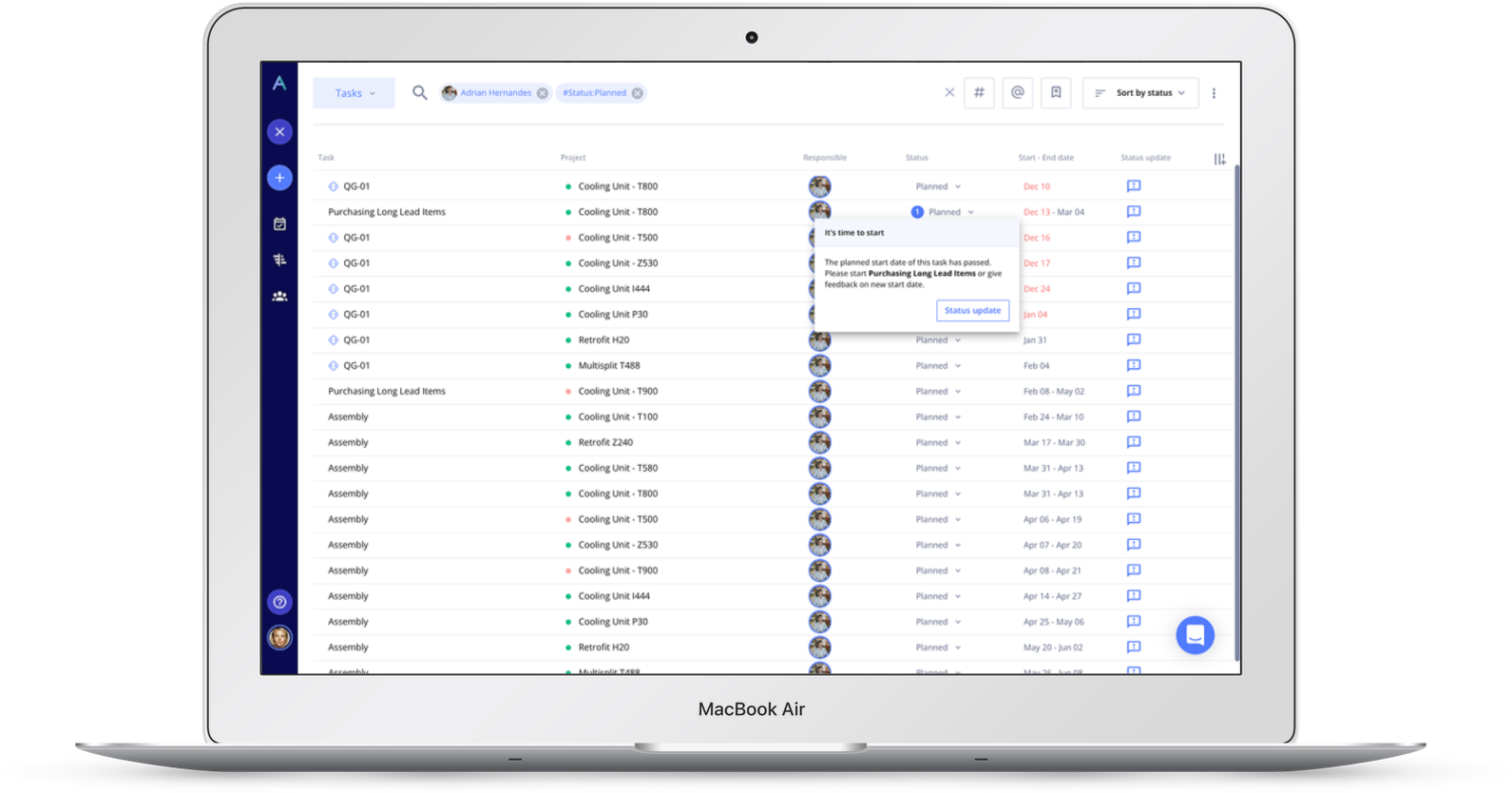Click the Project column header

click(573, 158)
